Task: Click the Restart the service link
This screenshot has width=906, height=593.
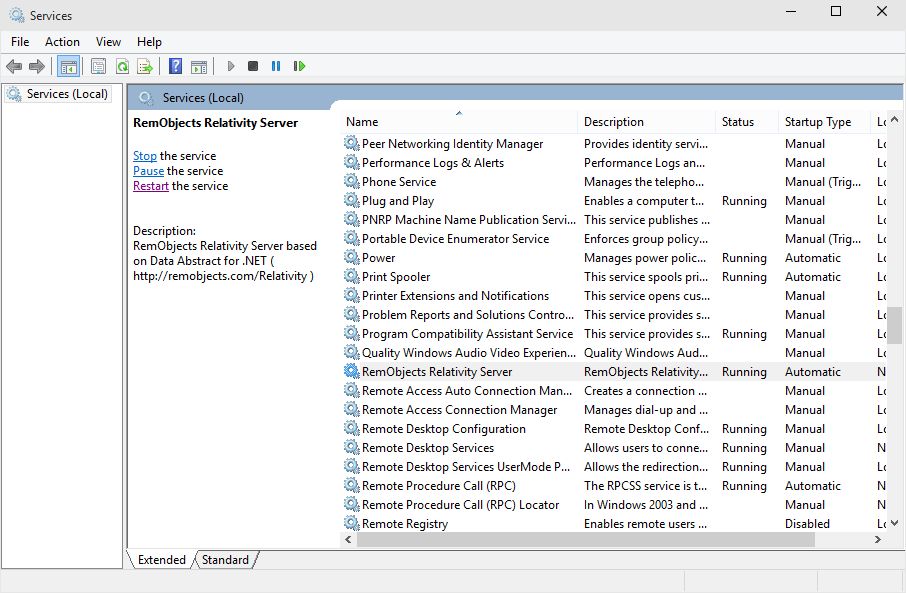Action: pos(151,186)
